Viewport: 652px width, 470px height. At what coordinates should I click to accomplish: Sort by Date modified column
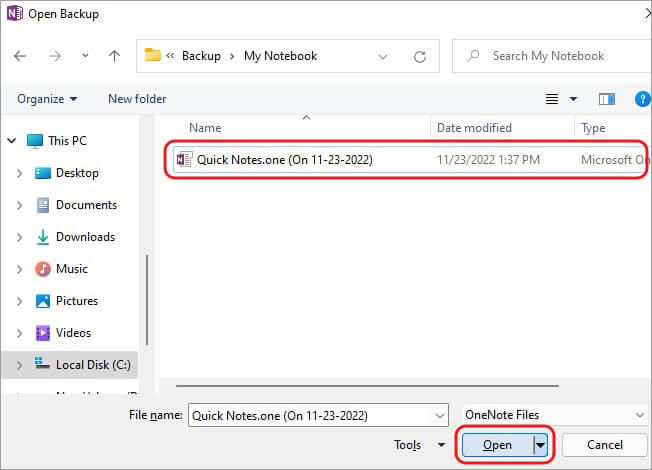point(474,128)
